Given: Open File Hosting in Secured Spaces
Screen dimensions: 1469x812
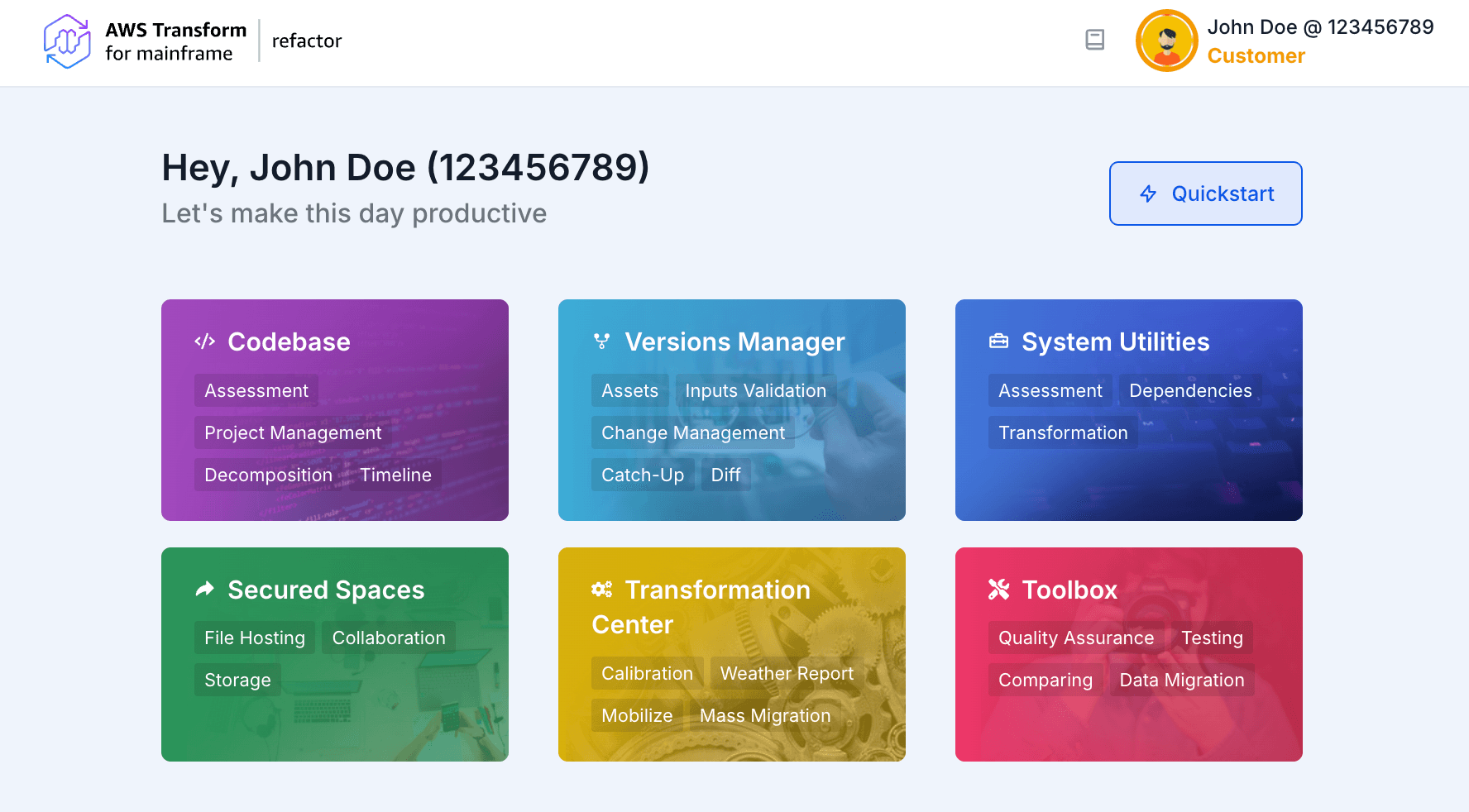Looking at the screenshot, I should [255, 638].
